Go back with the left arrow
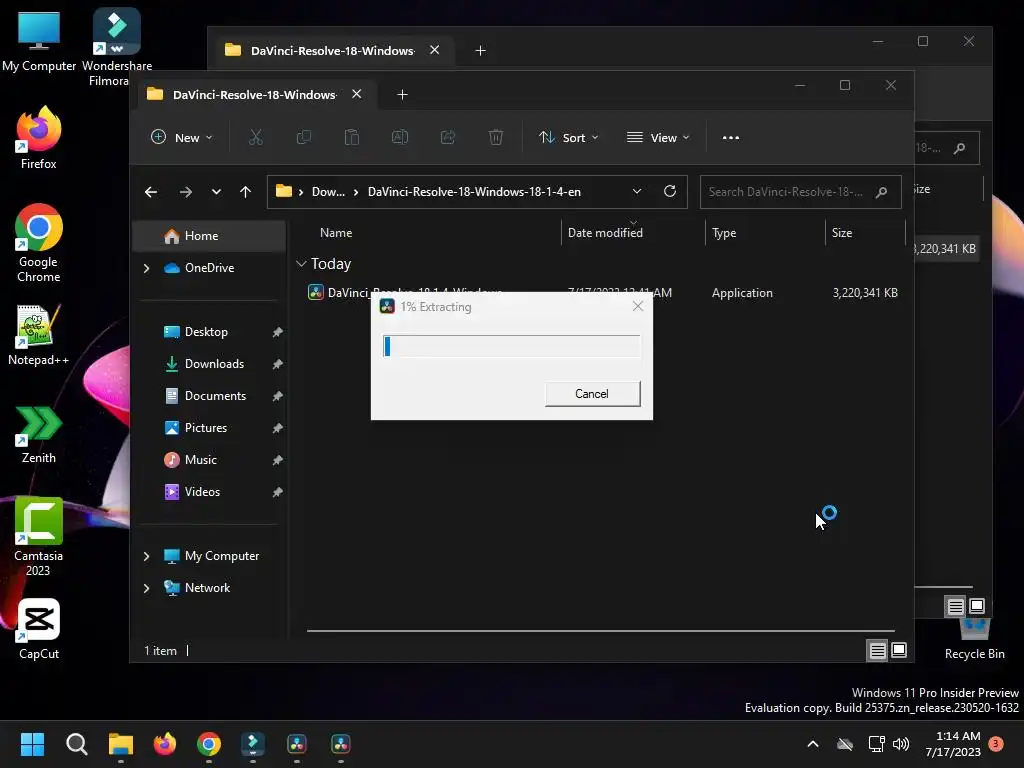1024x768 pixels. coord(151,192)
